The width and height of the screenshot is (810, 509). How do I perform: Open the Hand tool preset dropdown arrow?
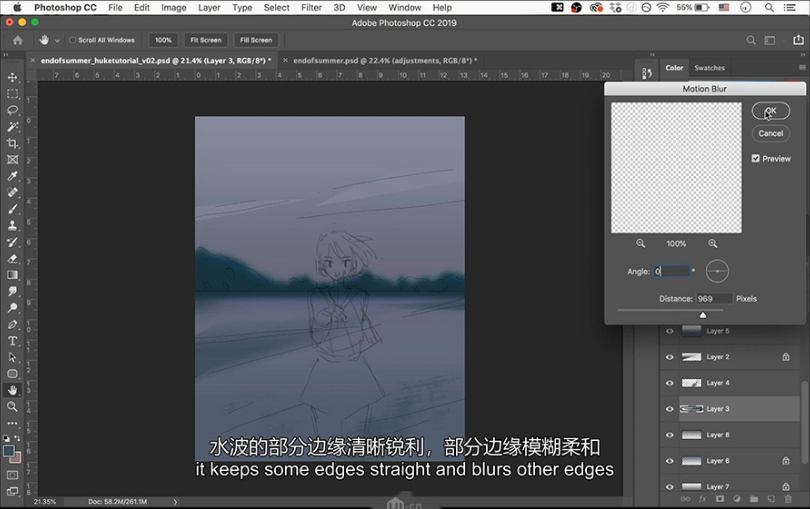(x=57, y=40)
